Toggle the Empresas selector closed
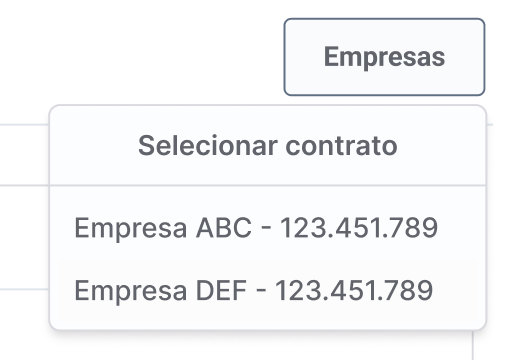Screen dimensions: 514x360 coord(384,57)
